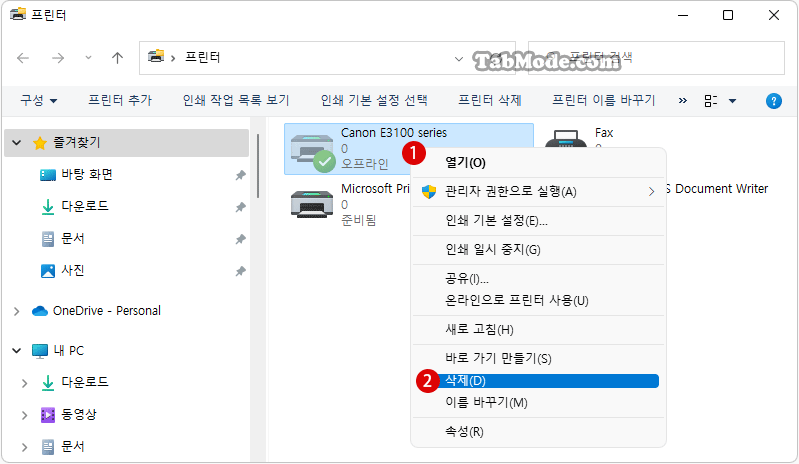
Task: Click the 프린터 추가 toolbar button
Action: coord(120,100)
